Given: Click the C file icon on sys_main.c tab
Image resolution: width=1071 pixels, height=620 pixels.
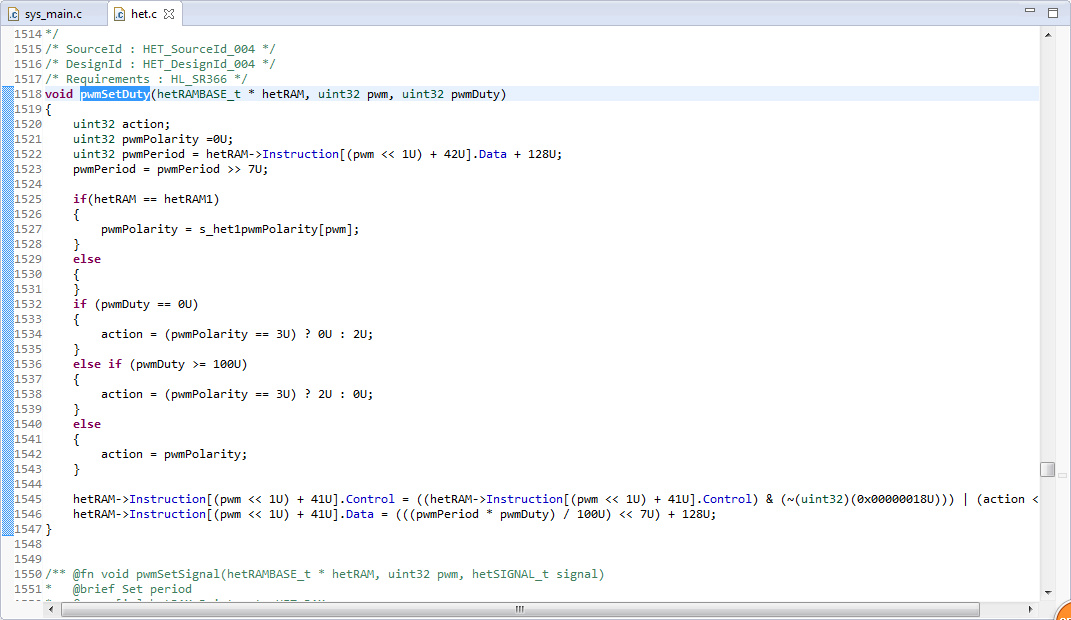Looking at the screenshot, I should (14, 14).
